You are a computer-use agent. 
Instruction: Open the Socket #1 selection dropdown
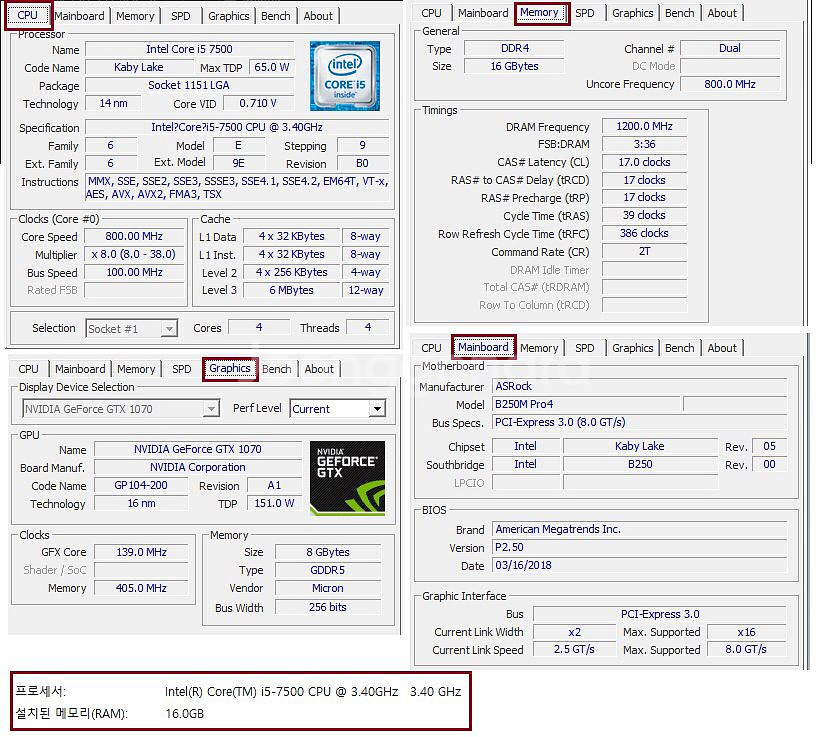(168, 329)
